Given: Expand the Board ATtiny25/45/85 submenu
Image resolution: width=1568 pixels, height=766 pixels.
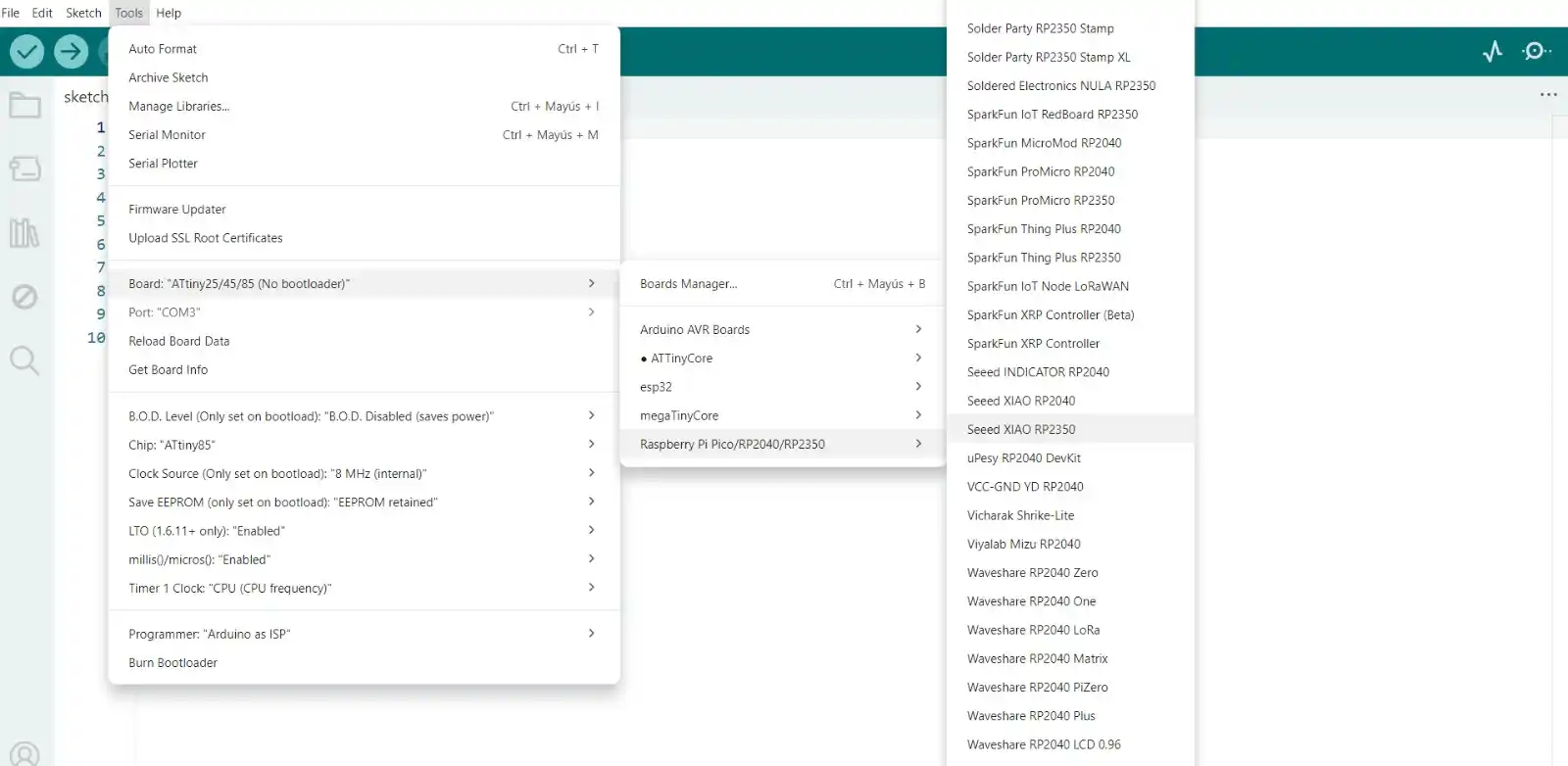Looking at the screenshot, I should coord(364,284).
